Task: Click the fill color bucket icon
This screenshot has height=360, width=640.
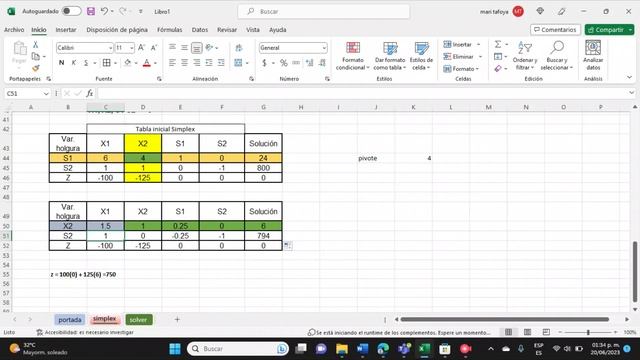Action: [127, 63]
